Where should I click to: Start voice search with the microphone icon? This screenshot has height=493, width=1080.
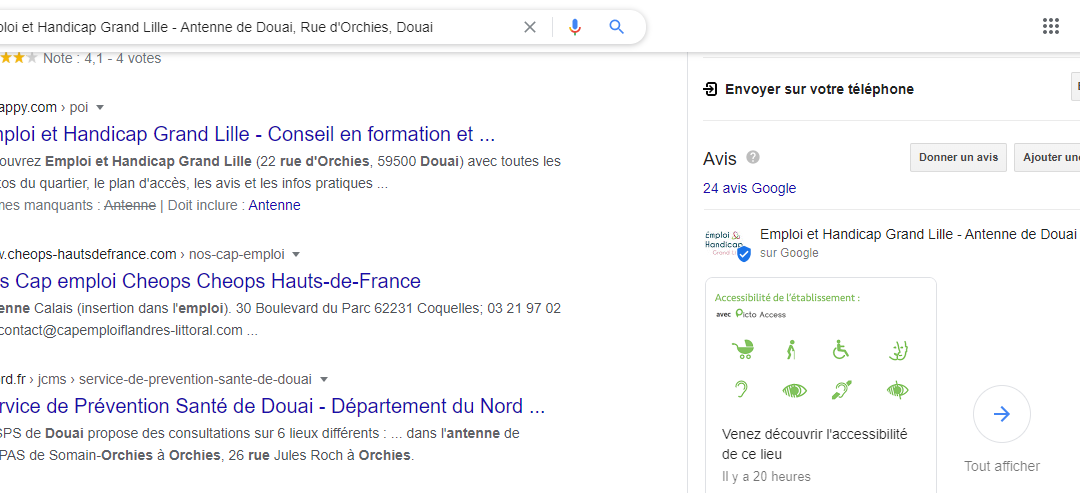(575, 27)
